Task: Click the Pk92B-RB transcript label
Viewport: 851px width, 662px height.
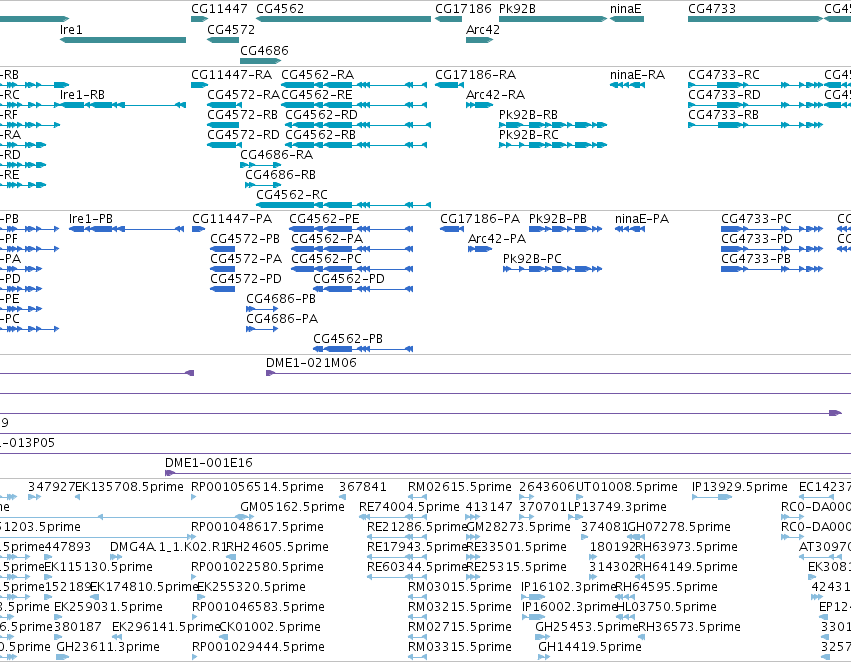Action: click(529, 114)
